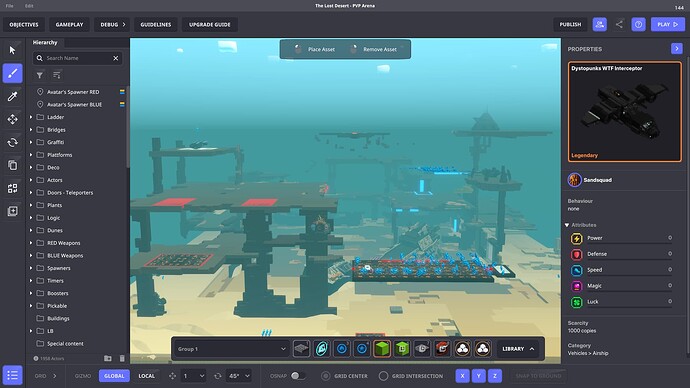This screenshot has width=690, height=388.
Task: Open the multi-select grid tool
Action: [x=12, y=188]
